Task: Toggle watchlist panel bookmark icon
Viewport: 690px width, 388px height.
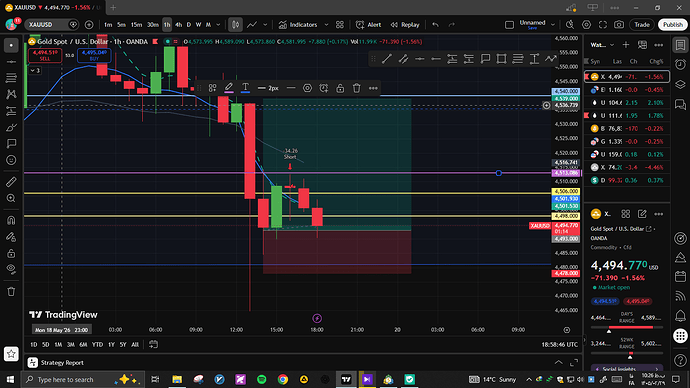Action: [680, 45]
